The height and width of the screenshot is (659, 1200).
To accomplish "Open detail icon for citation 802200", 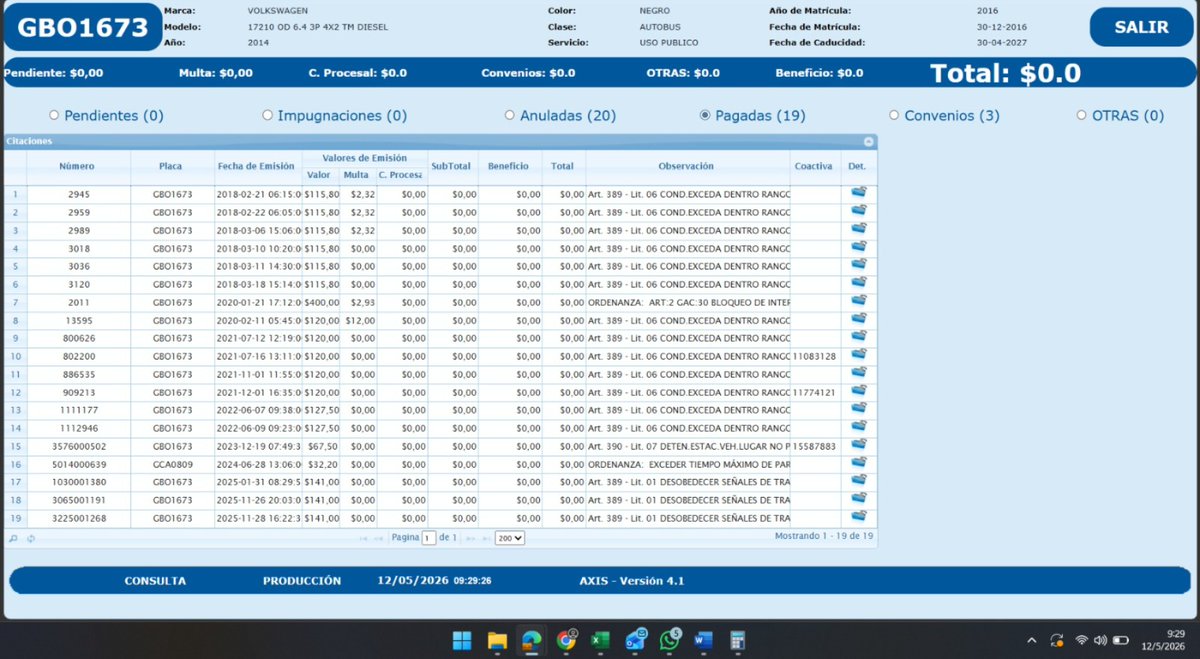I will [858, 355].
